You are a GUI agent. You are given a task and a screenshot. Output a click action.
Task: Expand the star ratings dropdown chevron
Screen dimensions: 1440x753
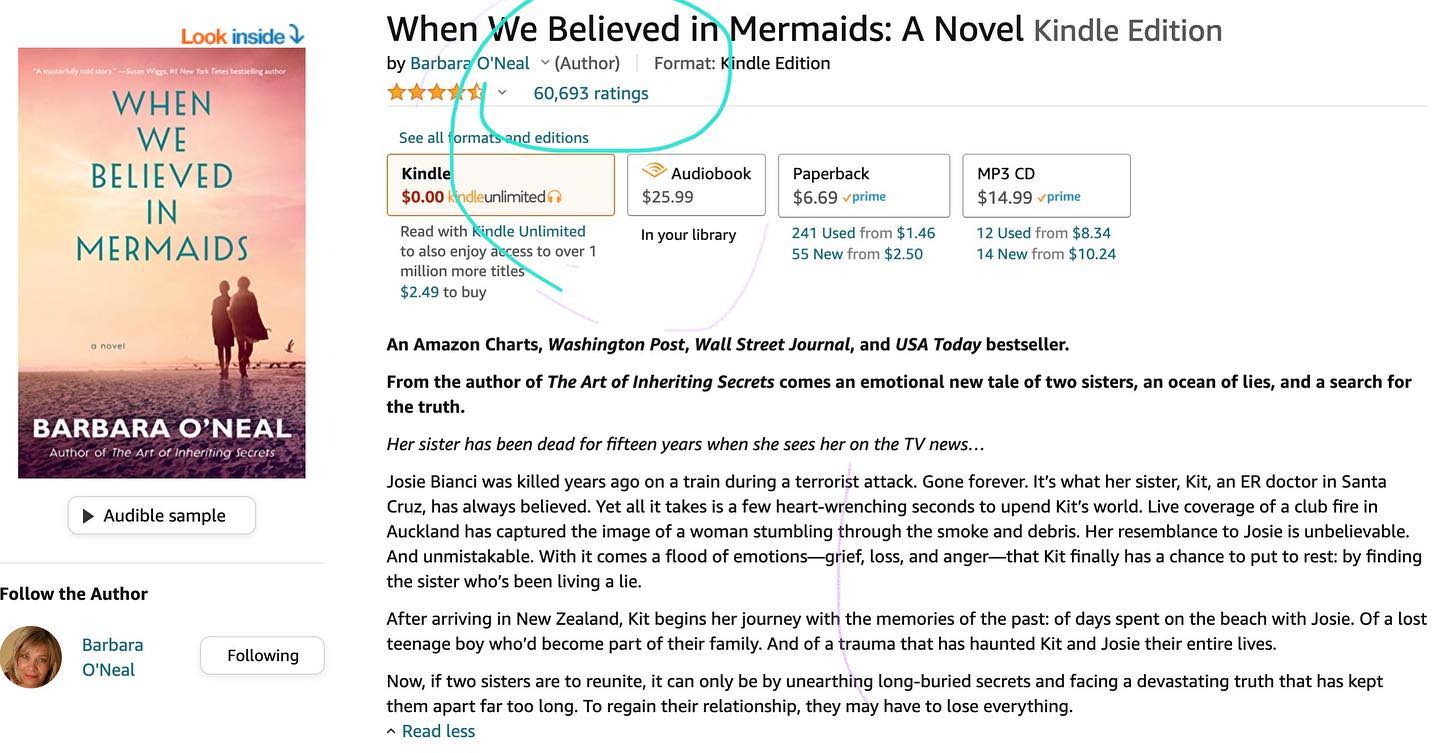click(x=502, y=93)
